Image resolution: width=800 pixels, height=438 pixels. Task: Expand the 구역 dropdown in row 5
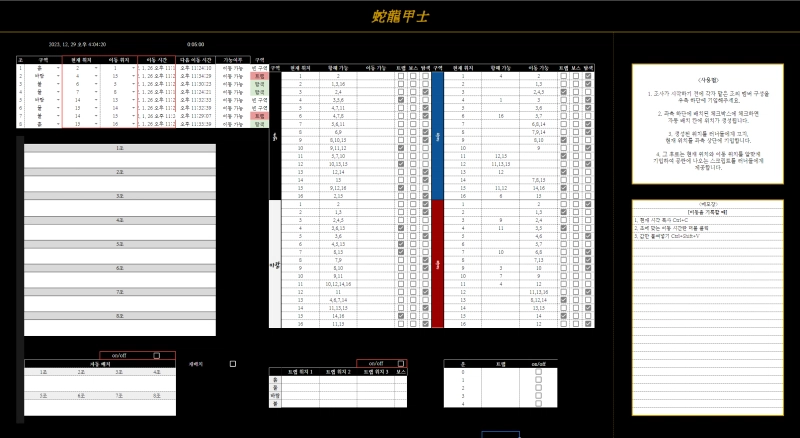pos(57,101)
